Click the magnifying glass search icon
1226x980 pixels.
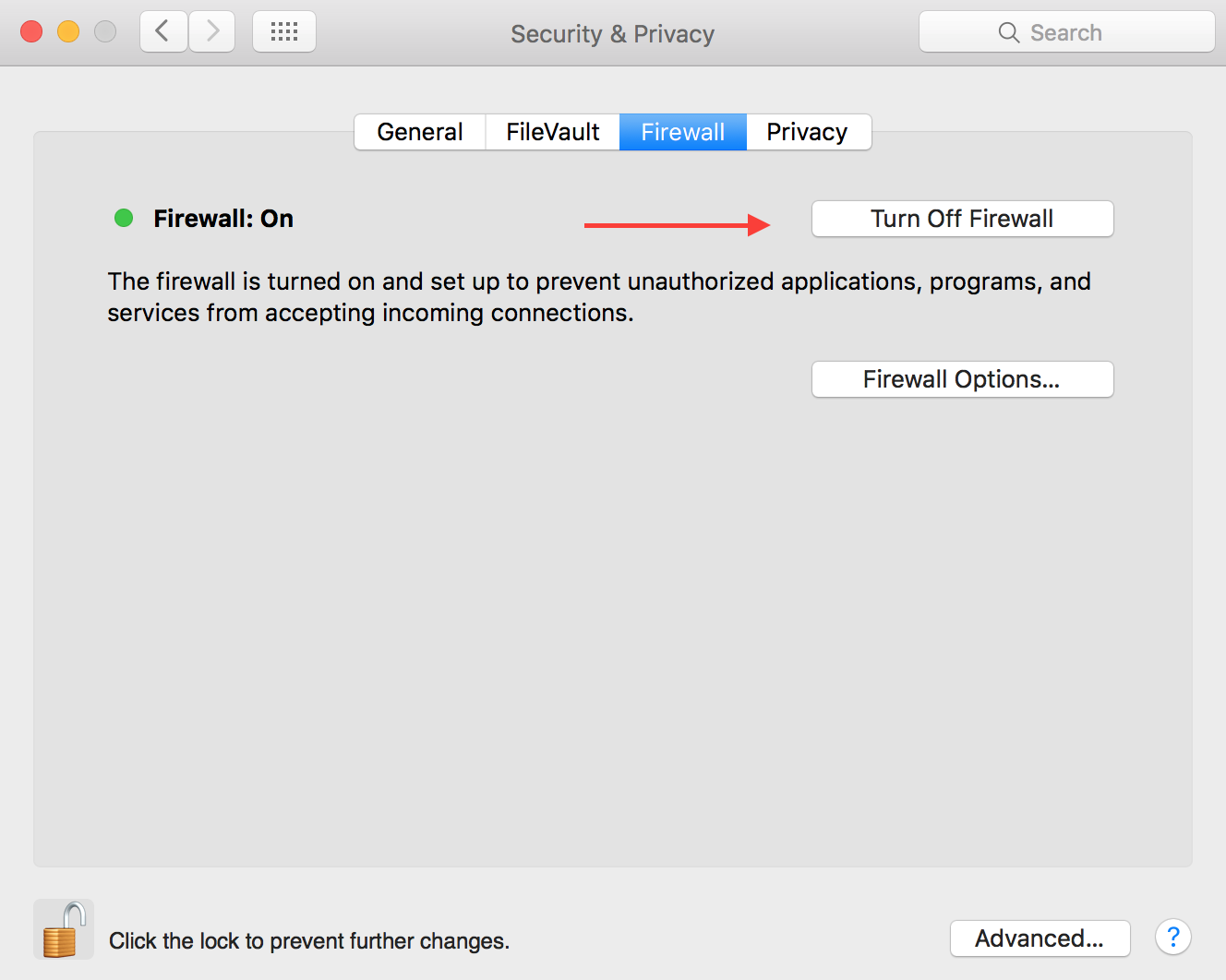(x=1009, y=33)
